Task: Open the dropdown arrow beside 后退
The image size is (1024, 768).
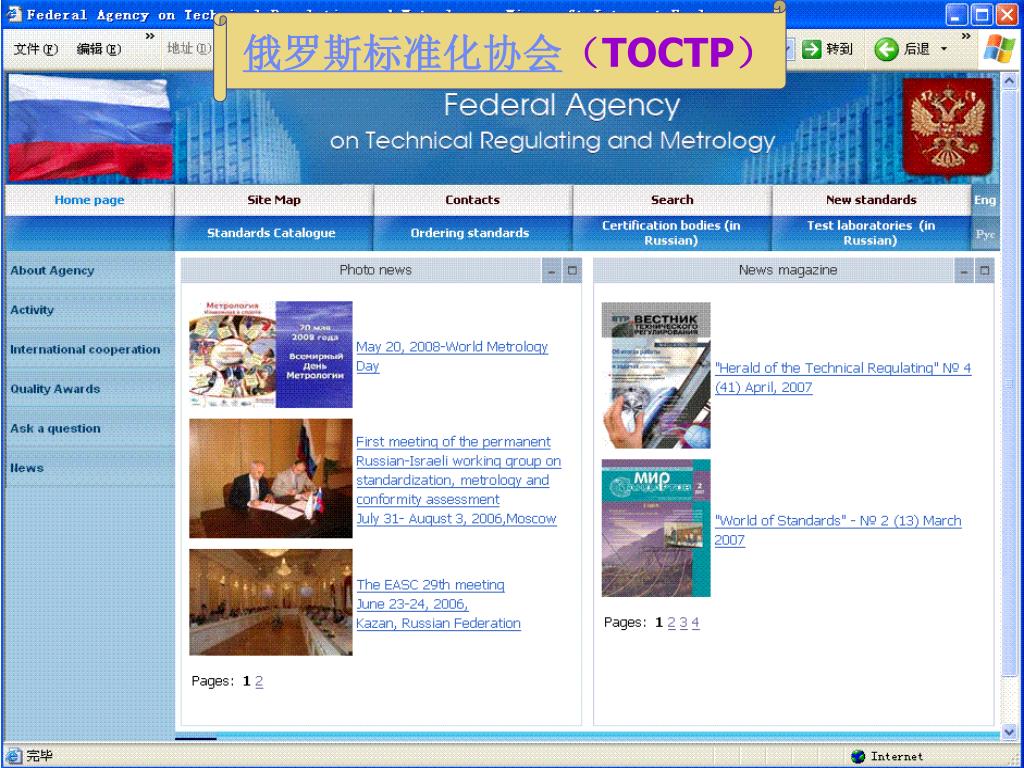Action: (x=944, y=50)
